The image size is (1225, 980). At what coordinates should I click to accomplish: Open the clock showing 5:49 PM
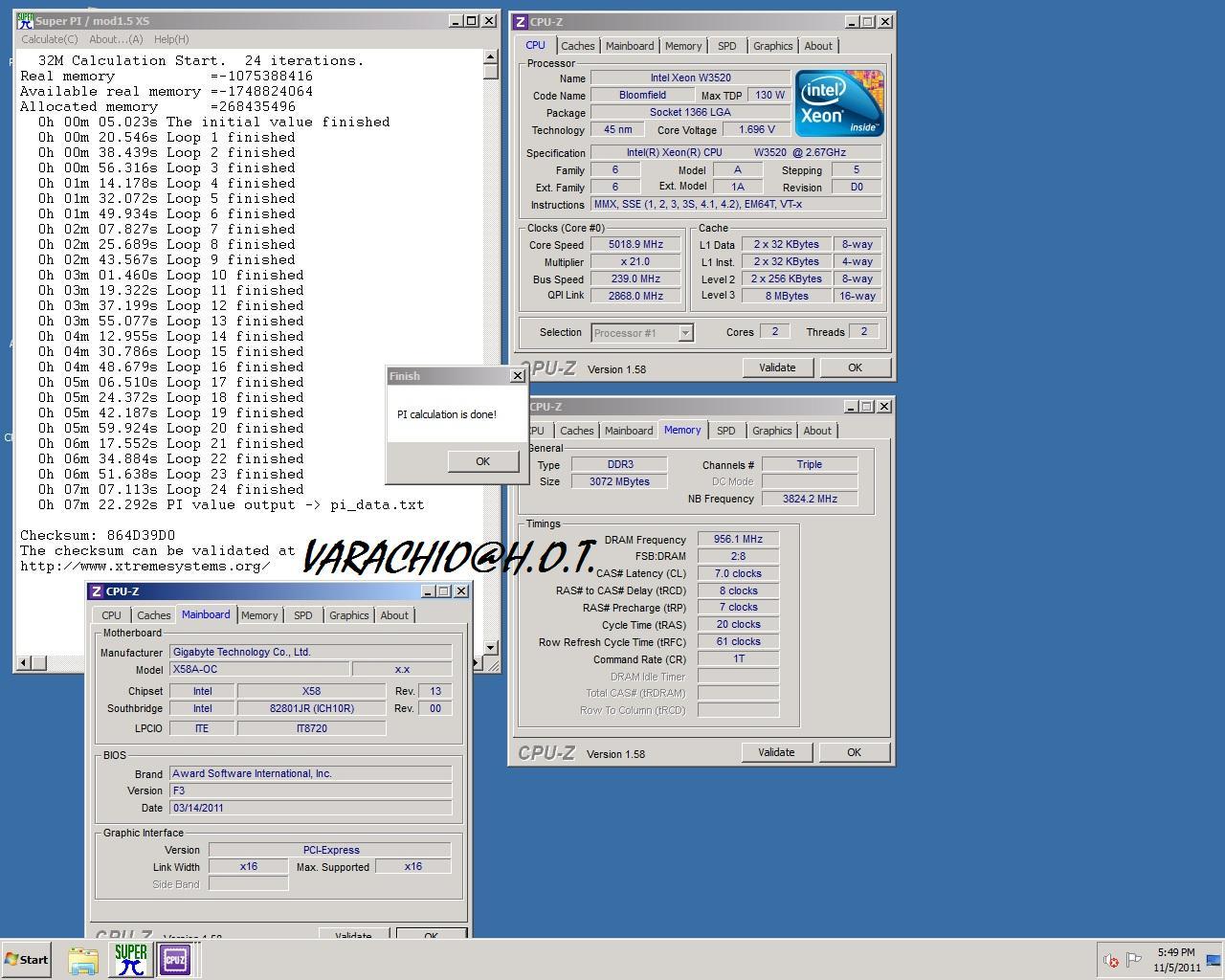point(1176,960)
